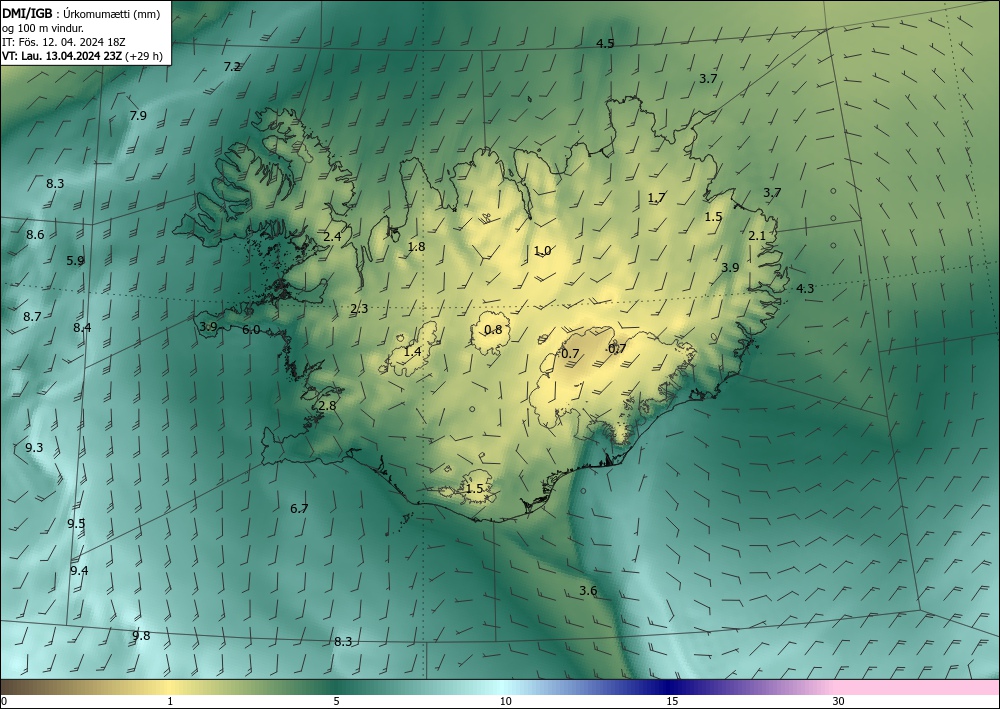
Task: Click the 5.9 value label
Action: (x=75, y=260)
